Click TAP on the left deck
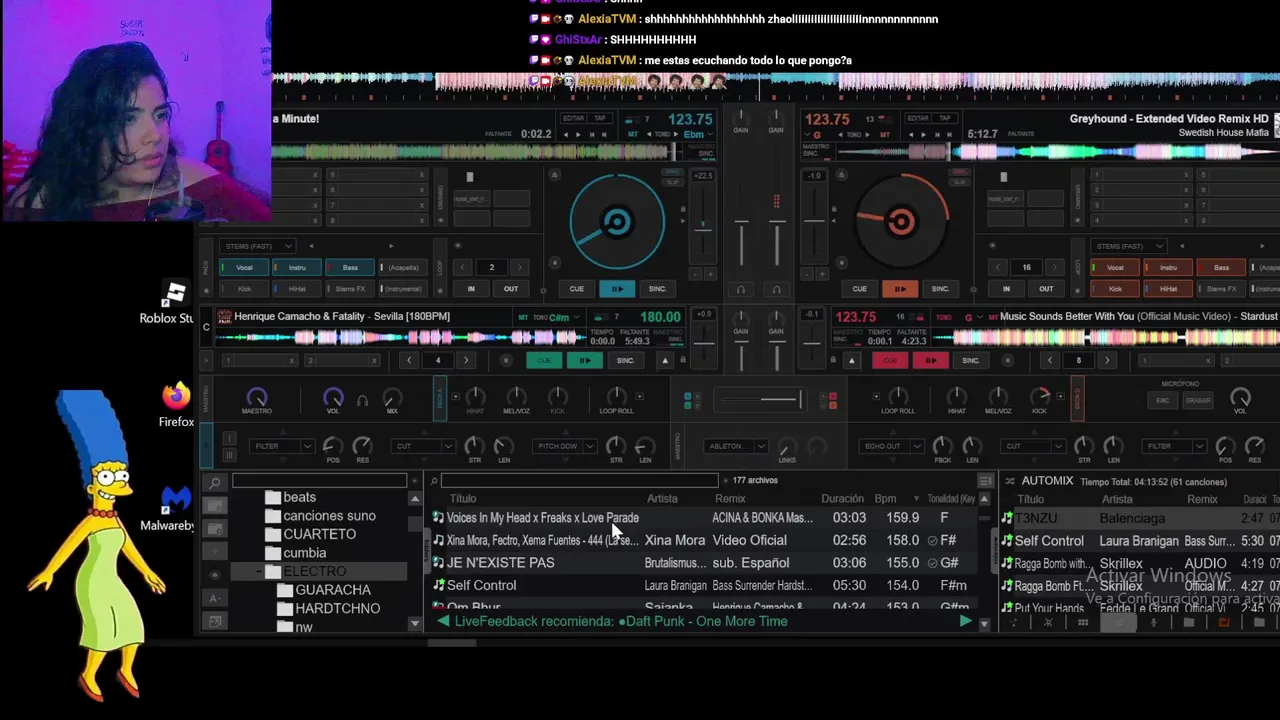Image resolution: width=1280 pixels, height=720 pixels. 600,118
